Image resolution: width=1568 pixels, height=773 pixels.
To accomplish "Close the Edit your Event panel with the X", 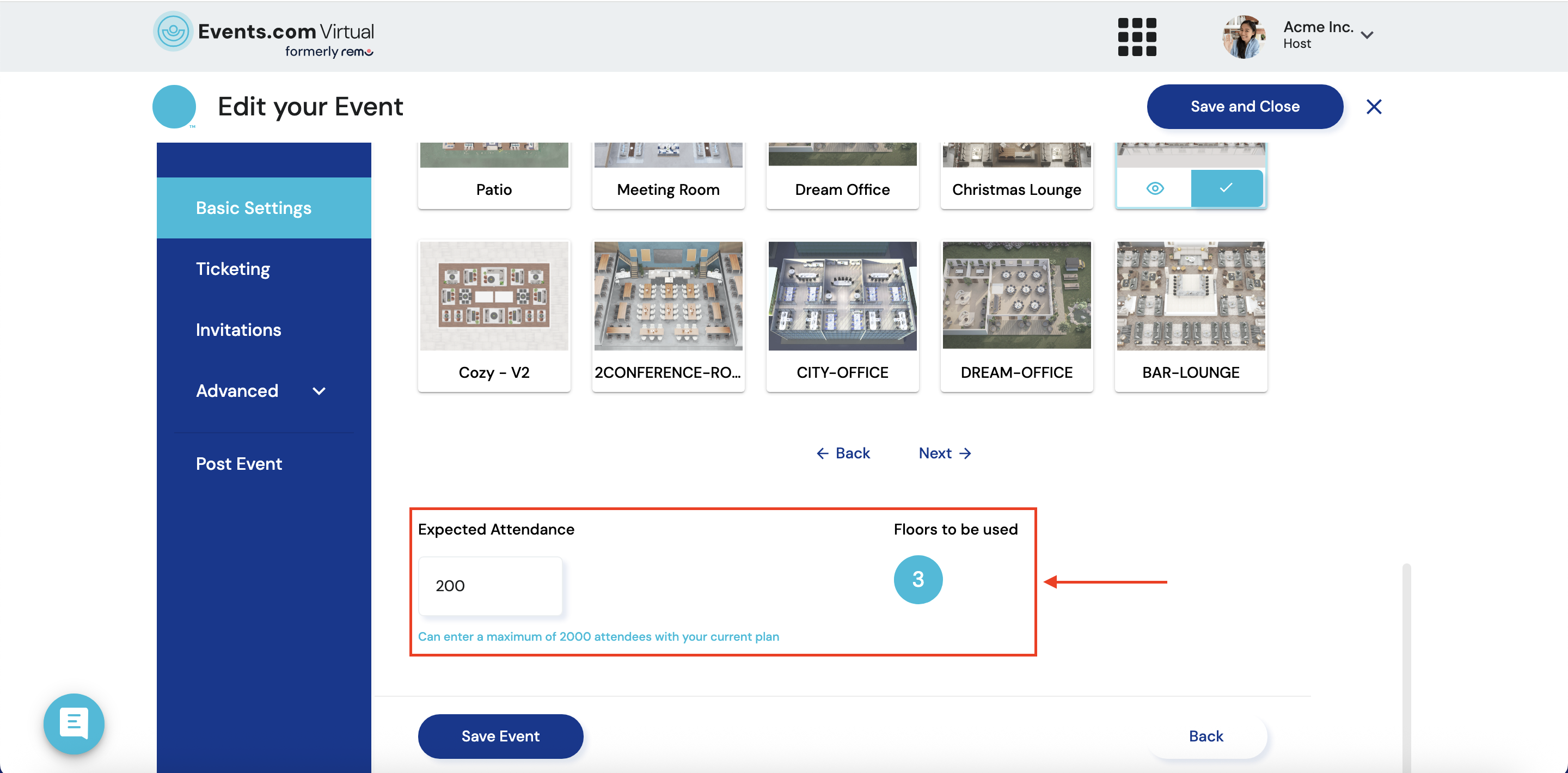I will point(1373,107).
